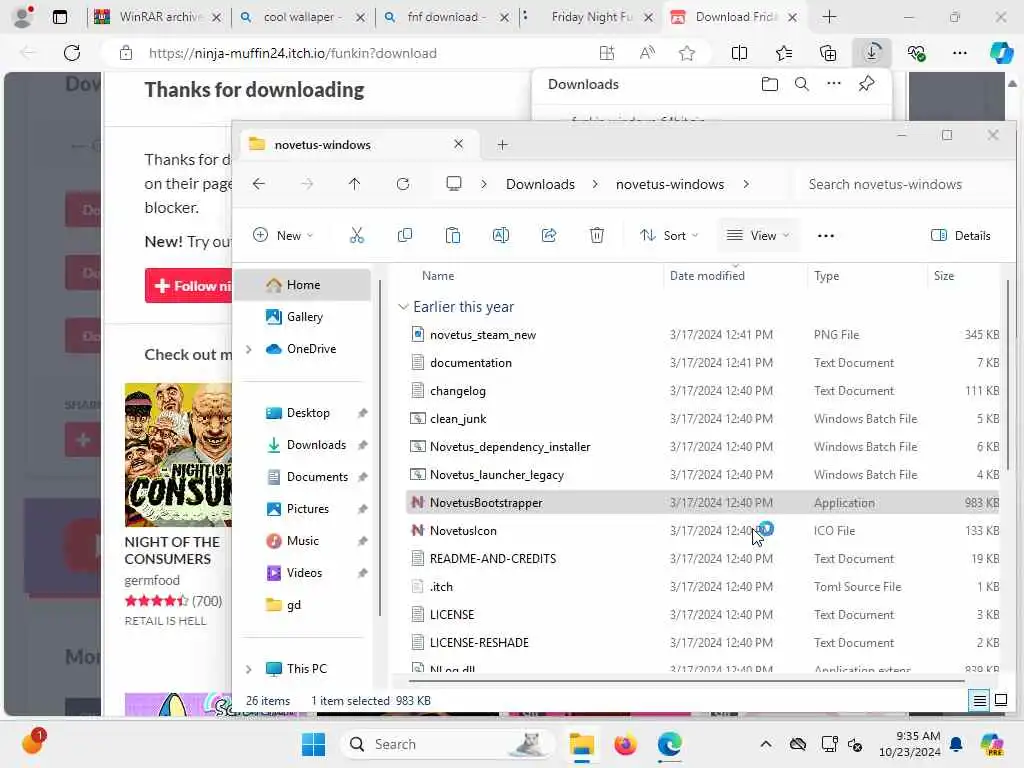Viewport: 1024px width, 768px height.
Task: Click the Cut scissors icon in Explorer toolbar
Action: [357, 235]
